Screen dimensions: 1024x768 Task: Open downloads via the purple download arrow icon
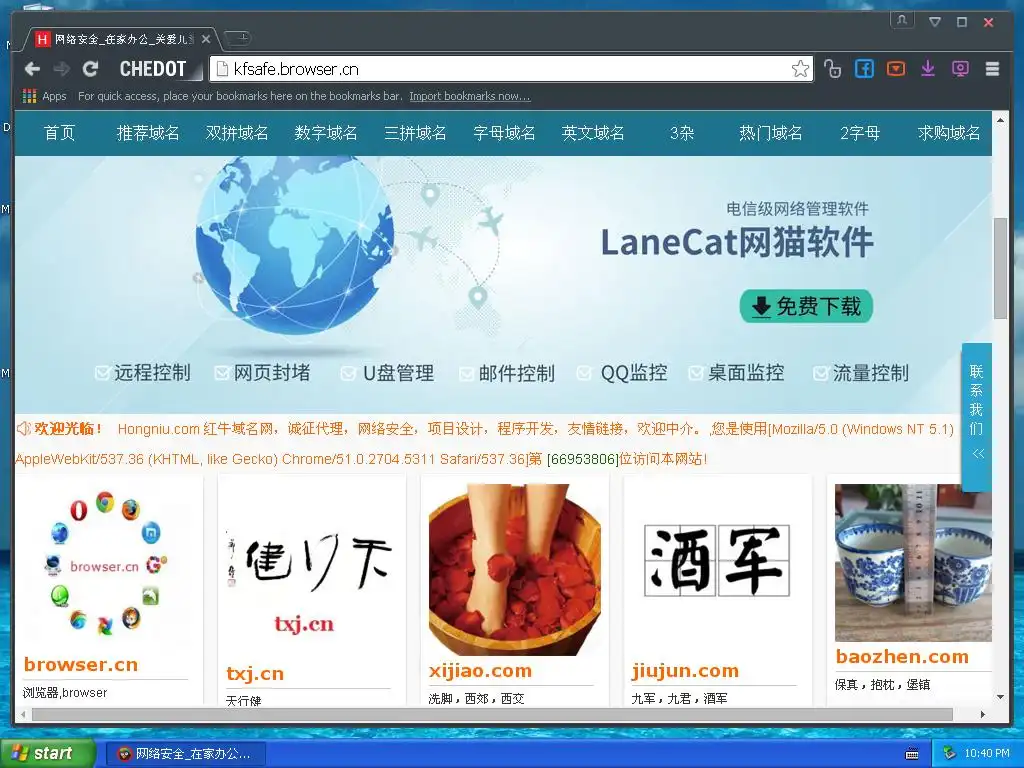point(928,69)
